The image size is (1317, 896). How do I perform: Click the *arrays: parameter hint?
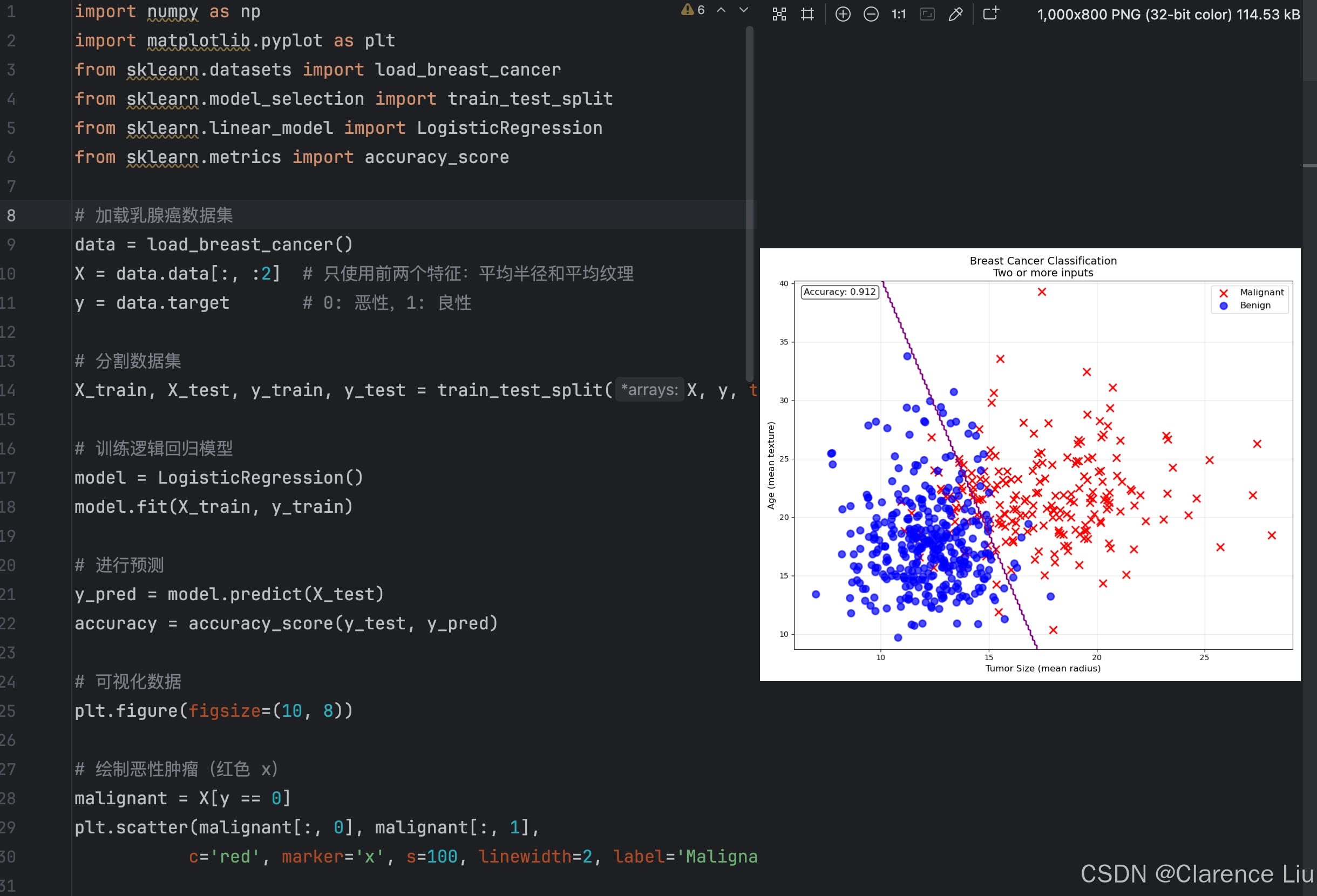(x=649, y=390)
